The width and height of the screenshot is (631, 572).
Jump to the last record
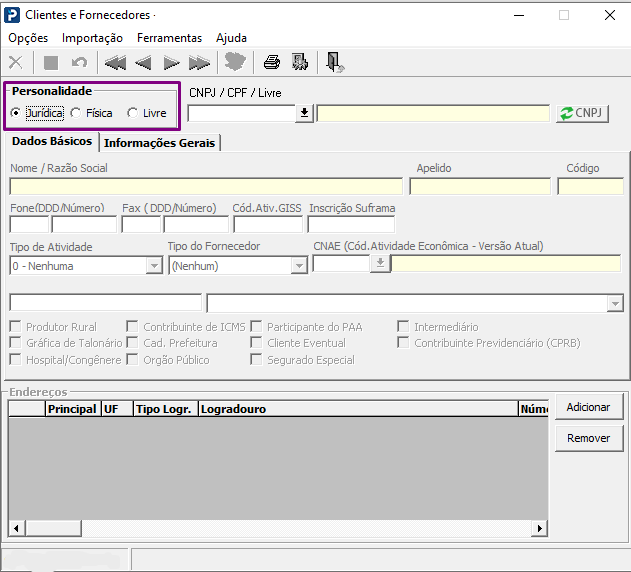coord(199,63)
